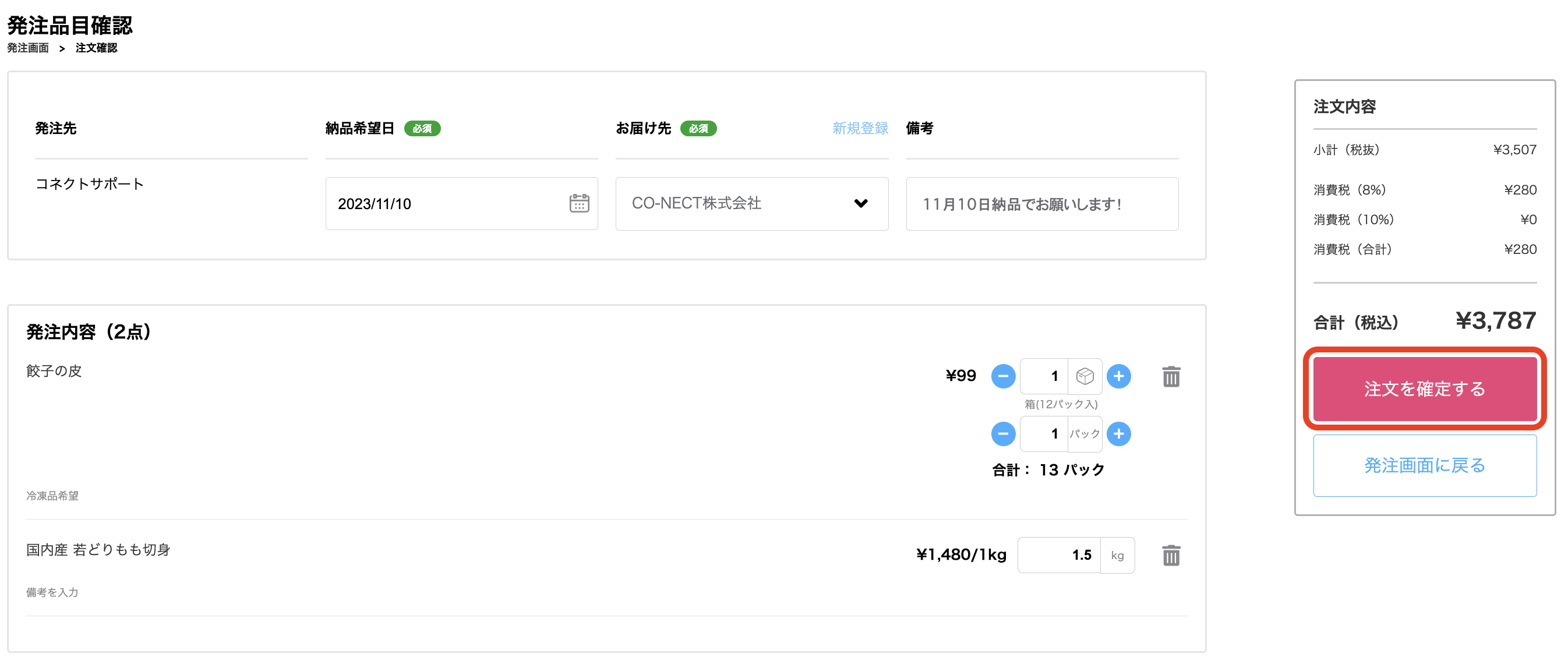Click the 消費税(10%) ¥0 value
Image resolution: width=1568 pixels, height=664 pixels.
(x=1528, y=220)
